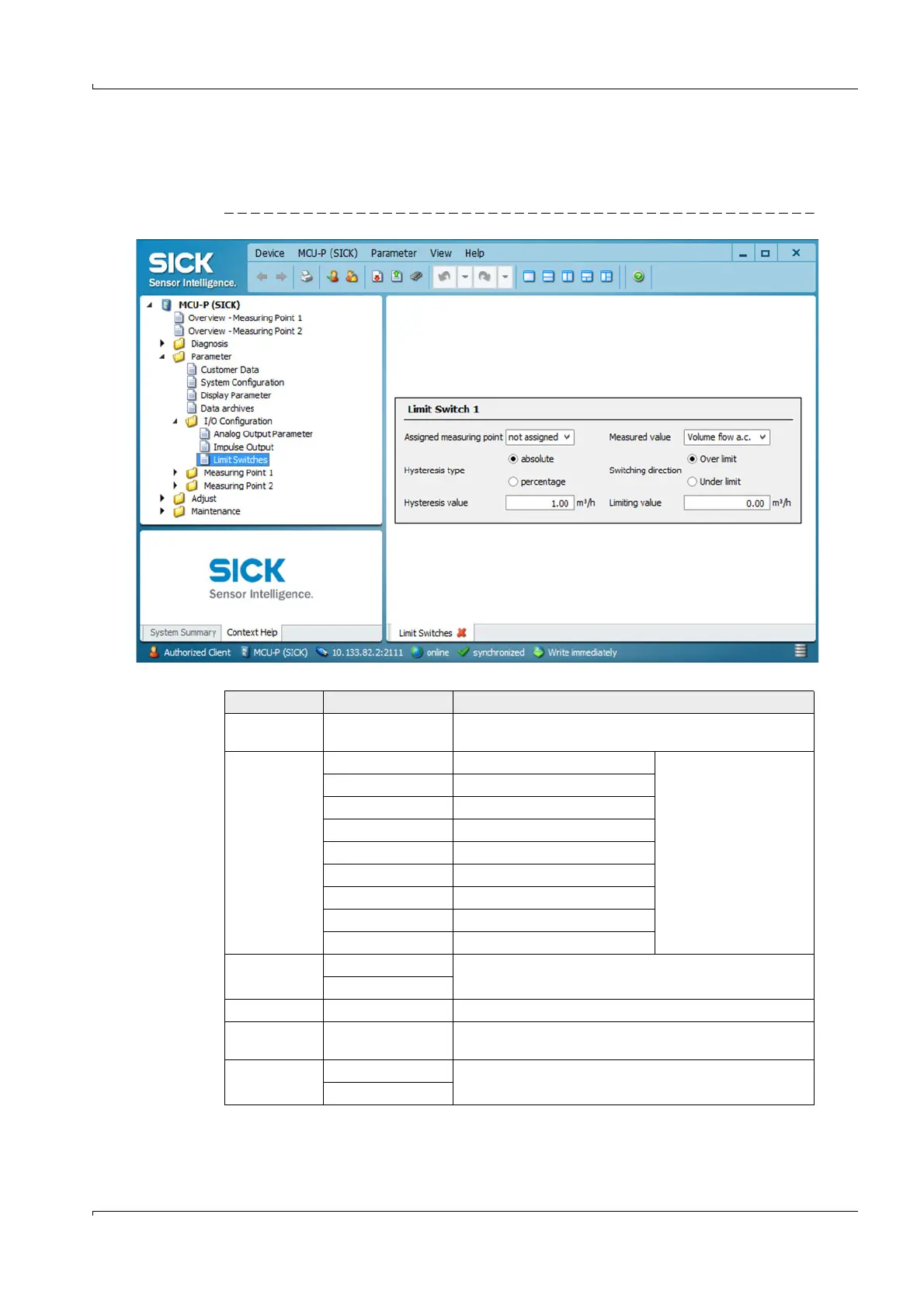
Task: Expand the Measuring Point 1 folder arrow
Action: coord(175,472)
